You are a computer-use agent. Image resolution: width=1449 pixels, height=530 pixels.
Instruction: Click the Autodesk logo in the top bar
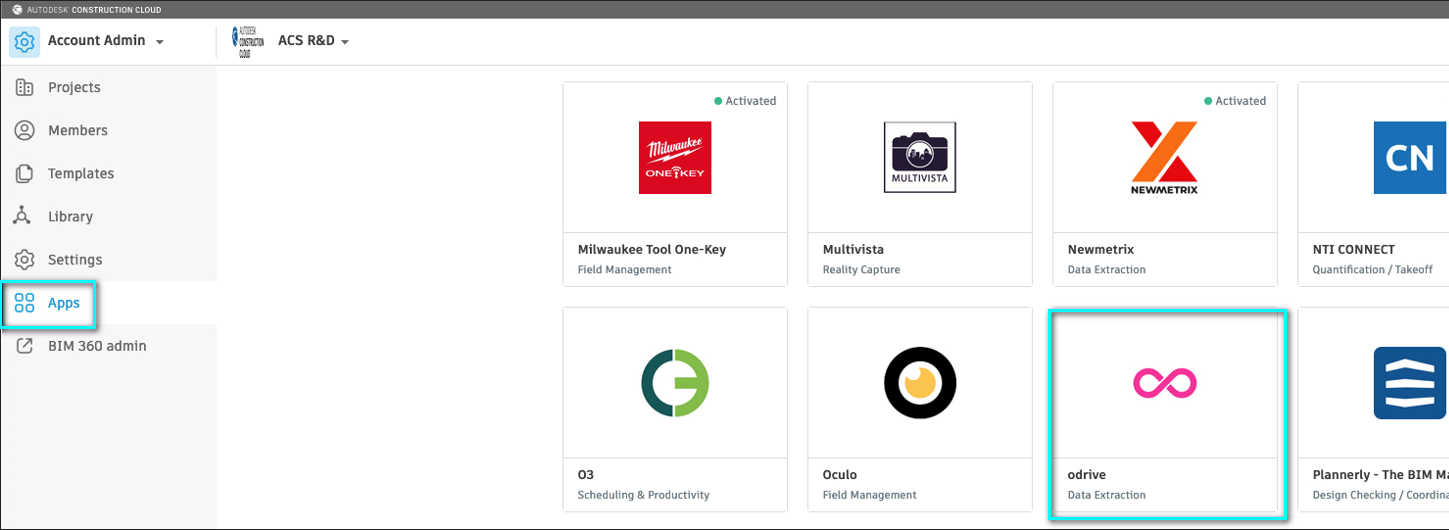point(17,9)
